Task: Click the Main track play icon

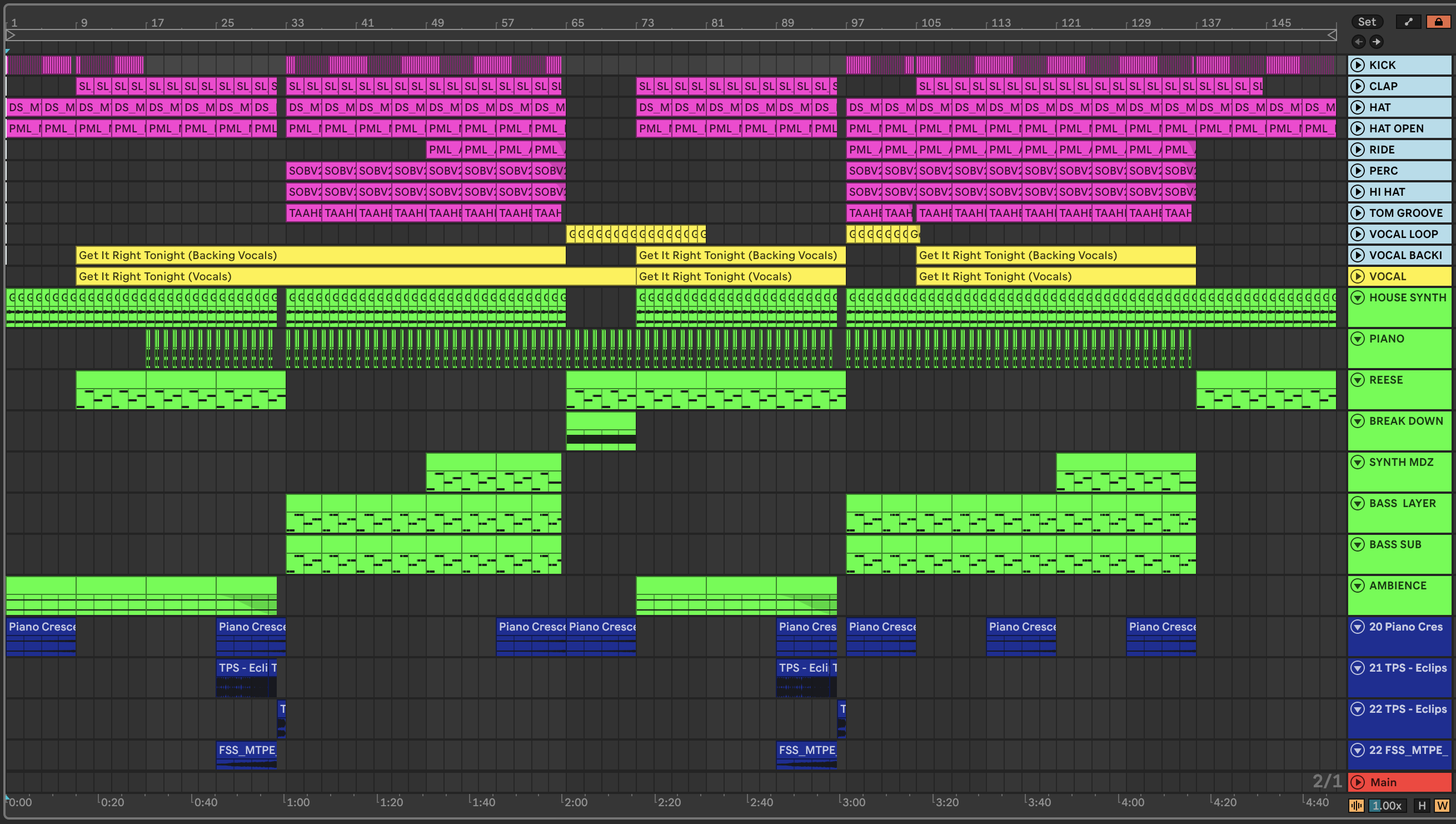Action: [1357, 782]
